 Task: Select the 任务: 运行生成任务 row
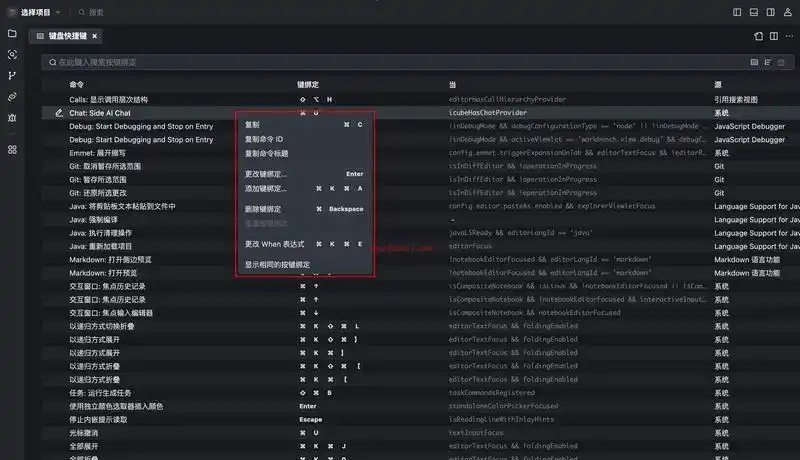point(421,393)
